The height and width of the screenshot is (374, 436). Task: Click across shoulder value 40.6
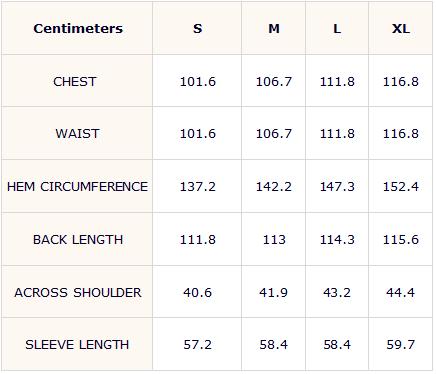[197, 293]
